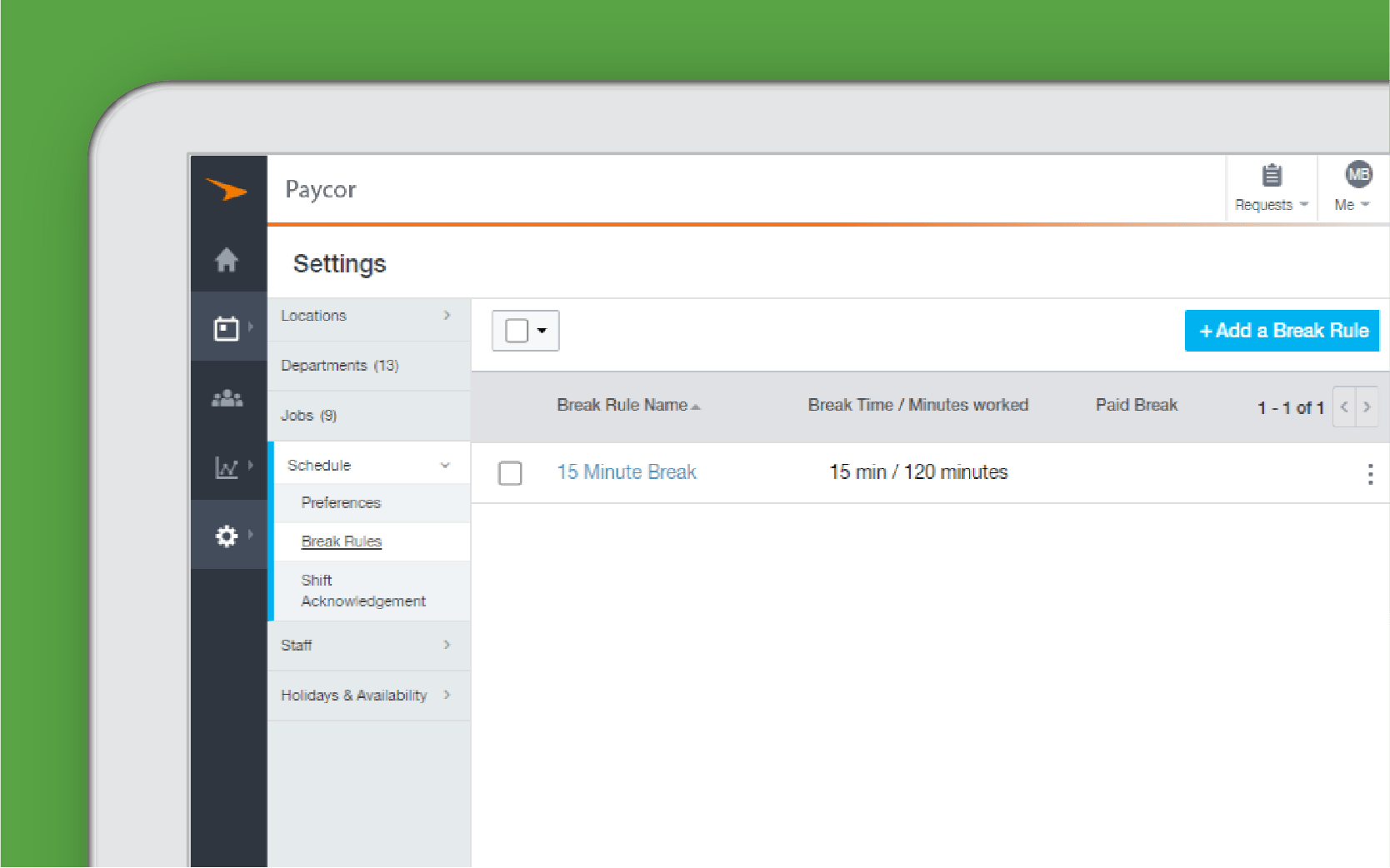Screen dimensions: 1390x868
Task: Open the Requests clipboard icon
Action: pyautogui.click(x=1272, y=176)
